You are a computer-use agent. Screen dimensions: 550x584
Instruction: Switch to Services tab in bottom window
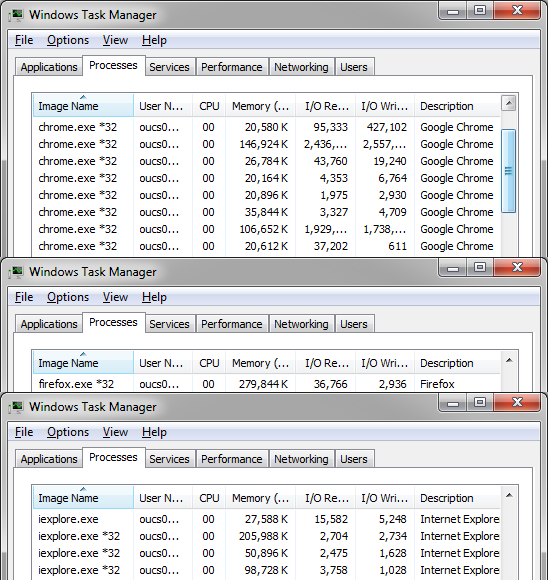coord(169,459)
